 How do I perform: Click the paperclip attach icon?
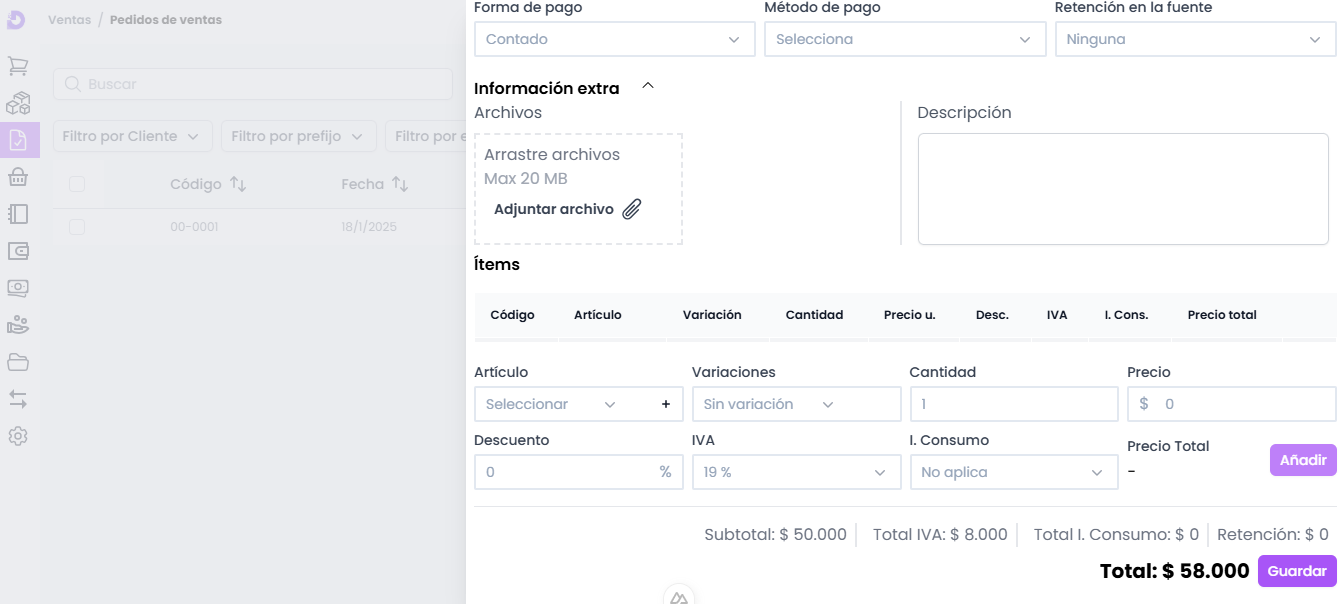point(632,209)
